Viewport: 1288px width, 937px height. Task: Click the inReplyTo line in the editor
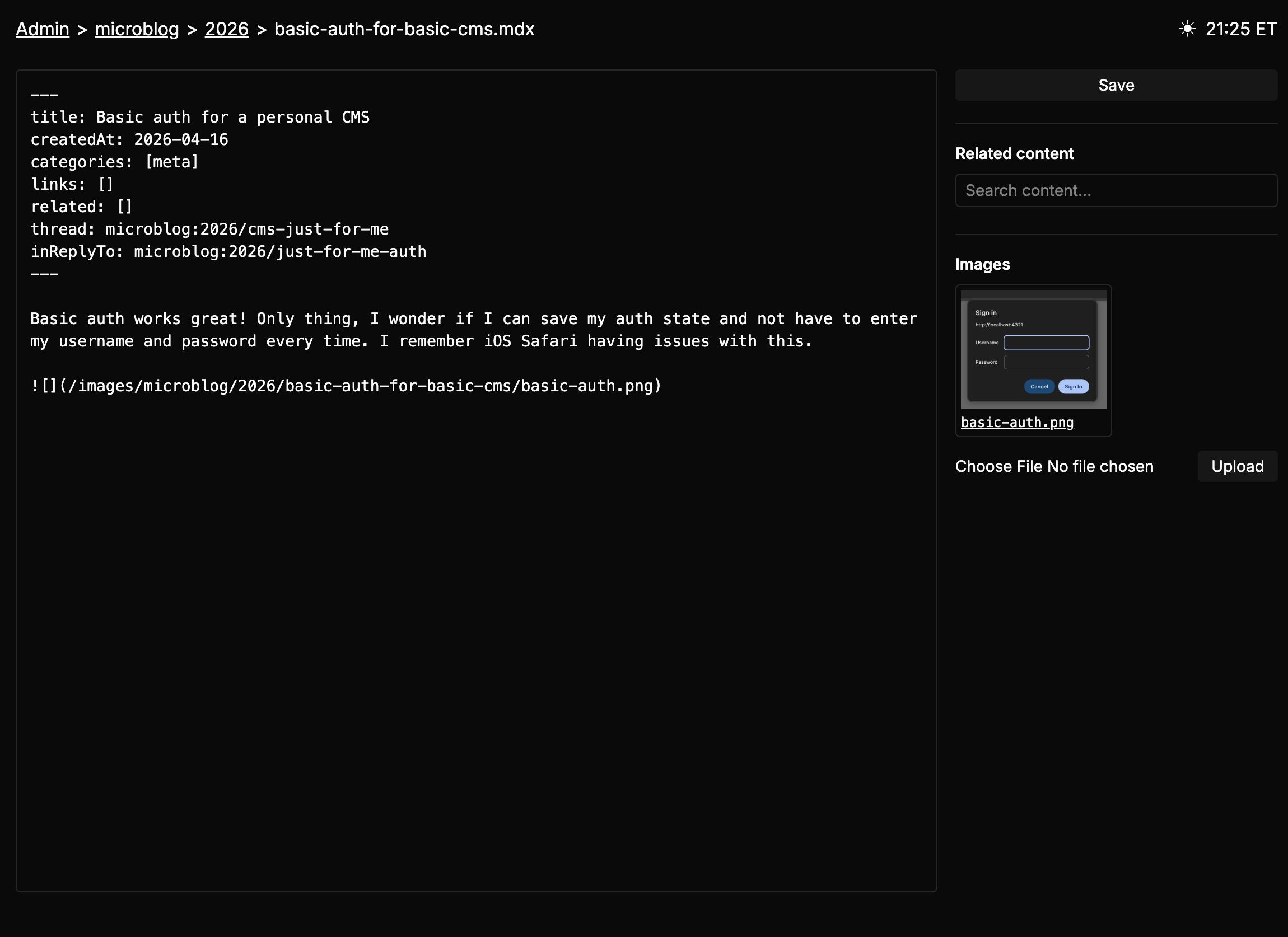(228, 252)
